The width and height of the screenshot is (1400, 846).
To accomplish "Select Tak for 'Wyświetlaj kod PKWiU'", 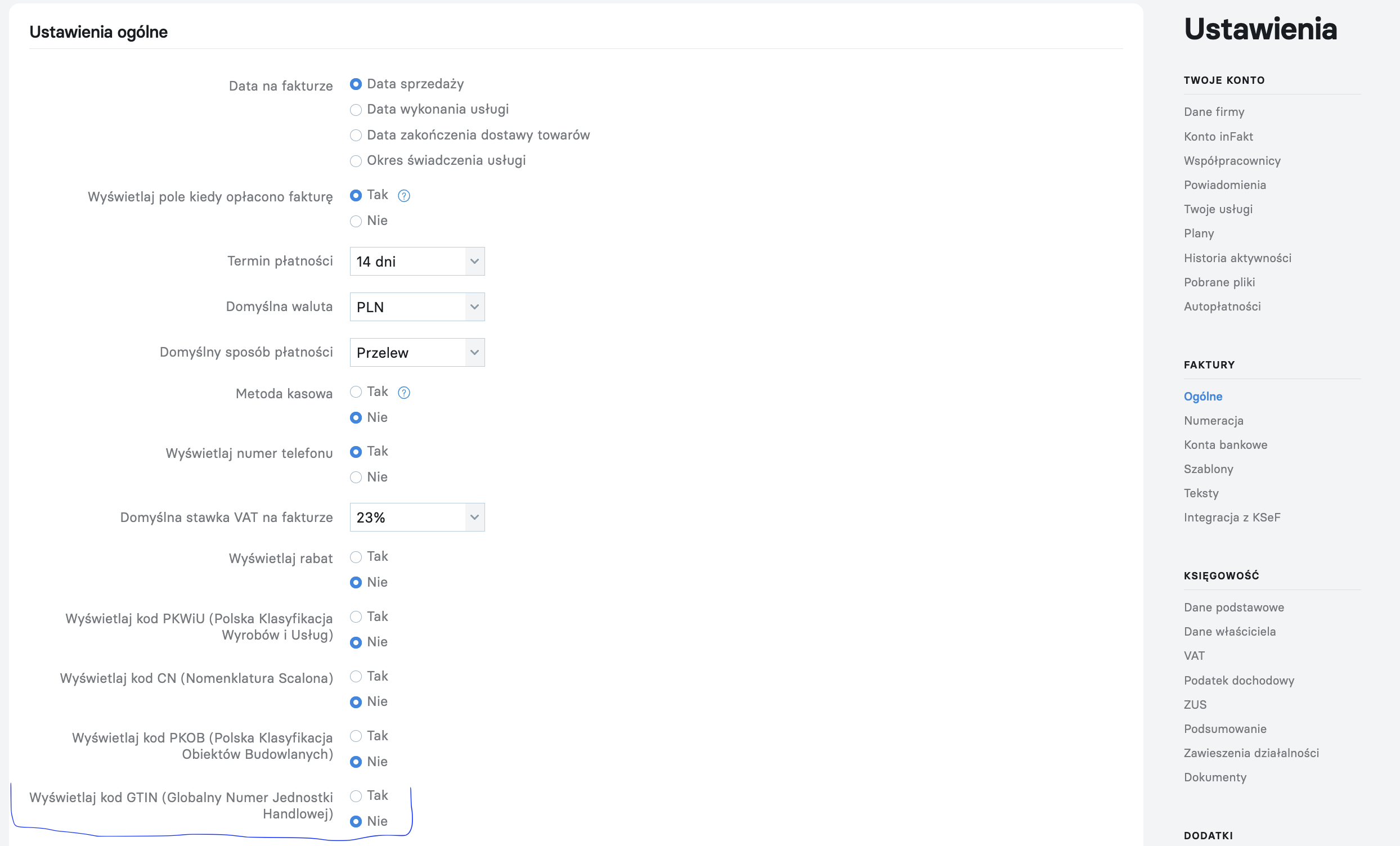I will 356,617.
